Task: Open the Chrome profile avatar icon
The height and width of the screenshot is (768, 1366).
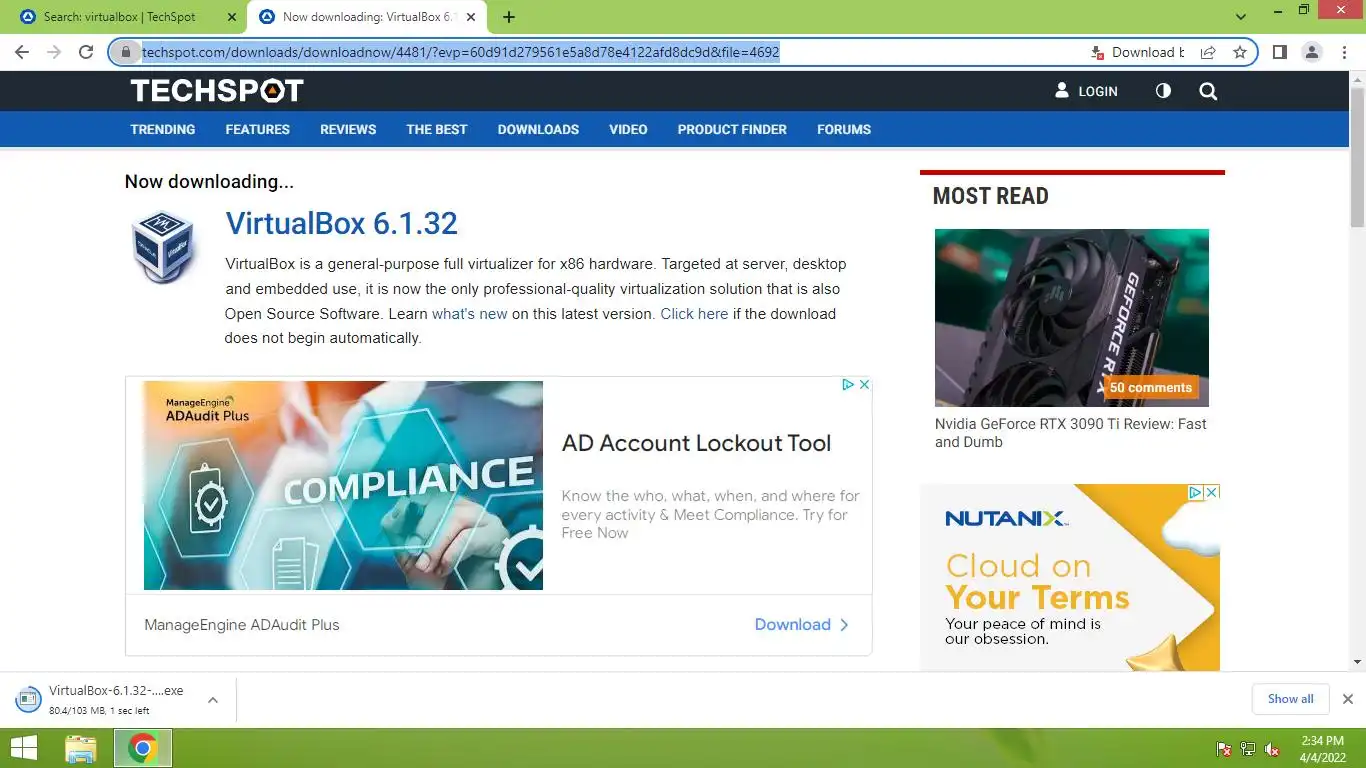Action: (1312, 52)
